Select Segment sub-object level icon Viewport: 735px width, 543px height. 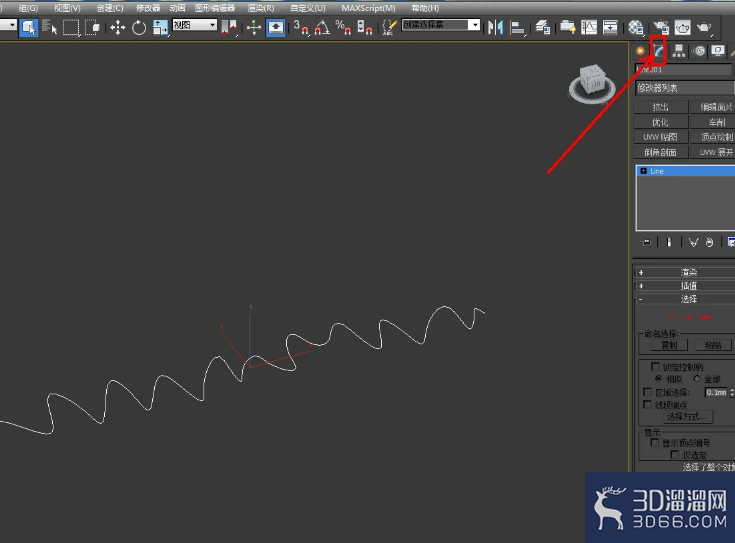690,317
